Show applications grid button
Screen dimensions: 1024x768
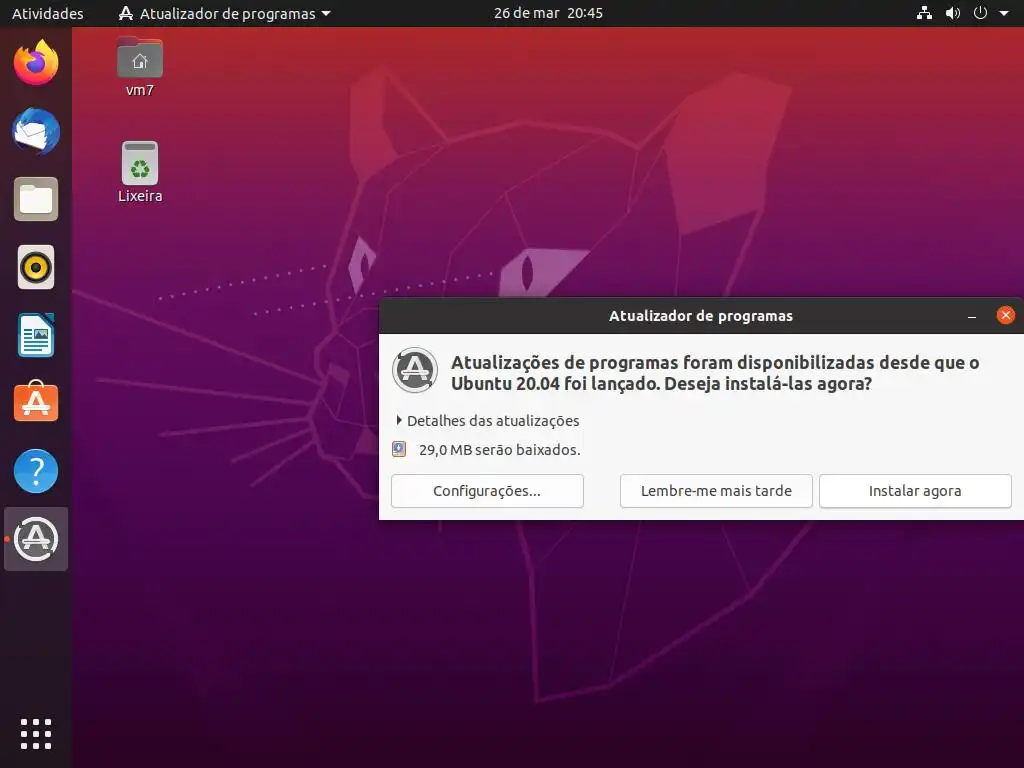pyautogui.click(x=36, y=734)
